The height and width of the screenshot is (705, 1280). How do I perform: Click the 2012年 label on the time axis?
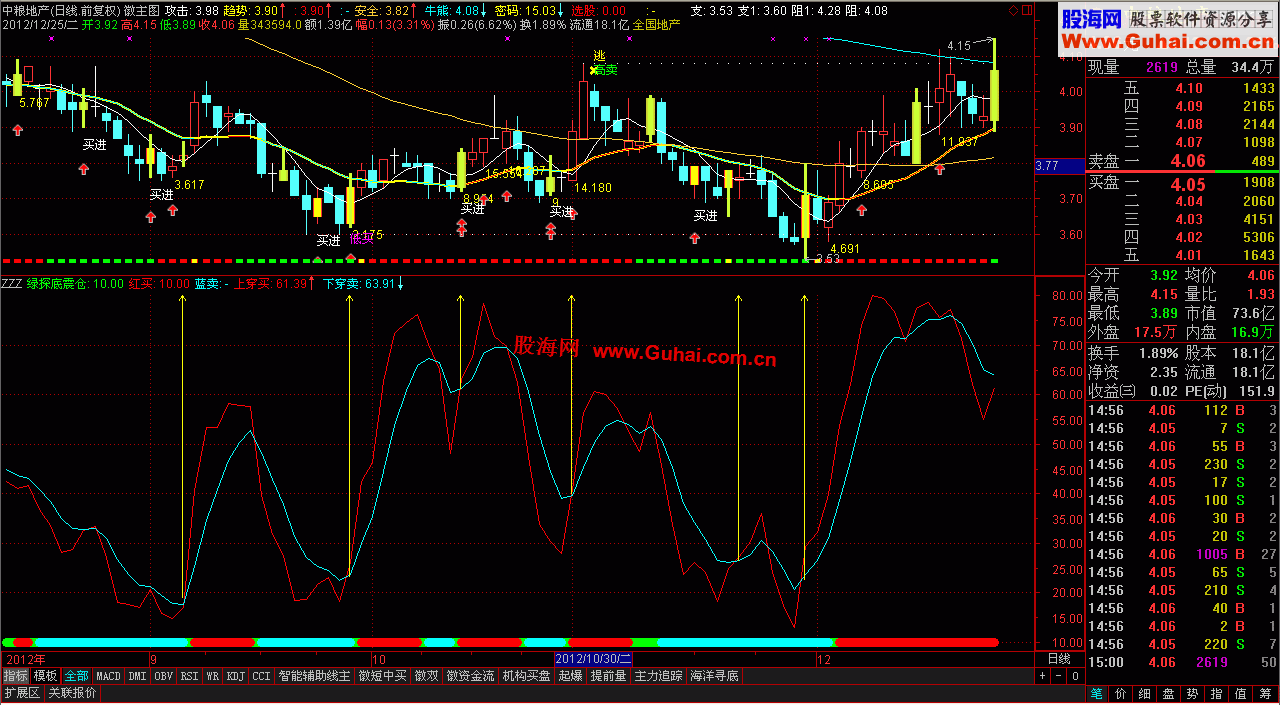pyautogui.click(x=26, y=660)
